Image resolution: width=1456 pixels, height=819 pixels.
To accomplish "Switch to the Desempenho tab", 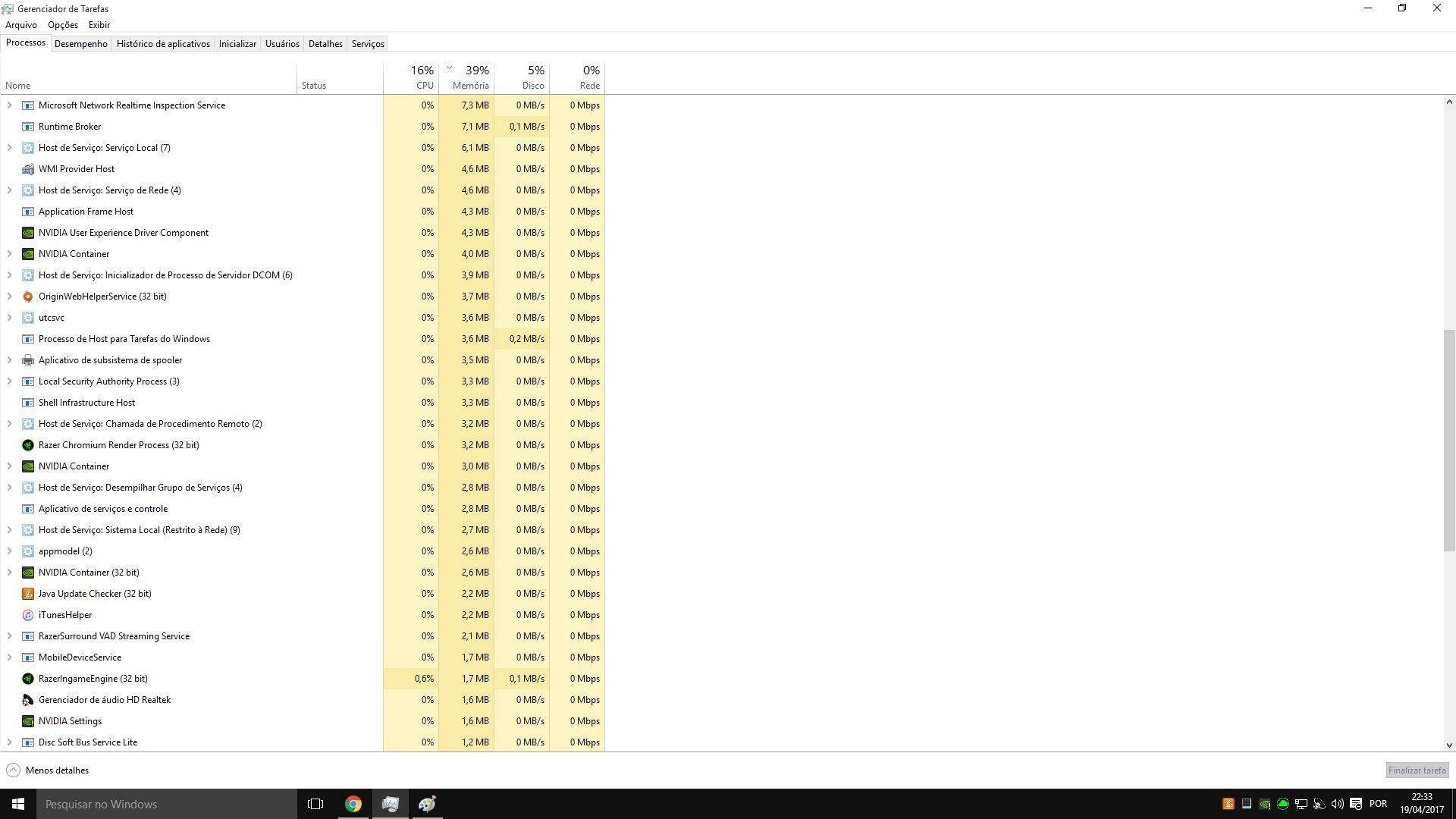I will click(x=81, y=44).
